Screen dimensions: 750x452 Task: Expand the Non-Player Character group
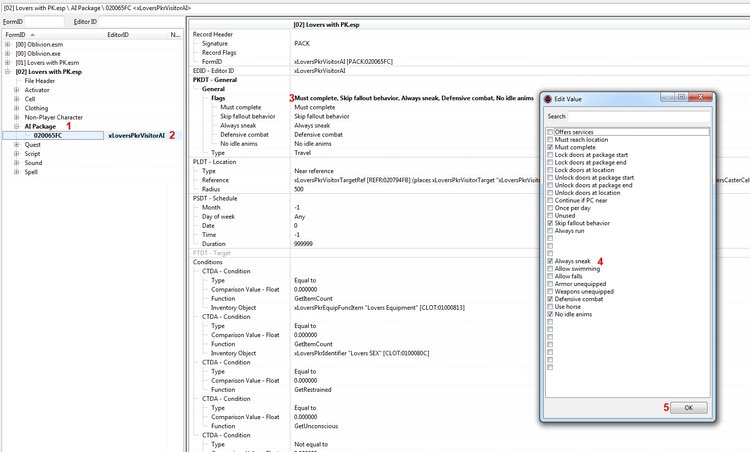17,117
